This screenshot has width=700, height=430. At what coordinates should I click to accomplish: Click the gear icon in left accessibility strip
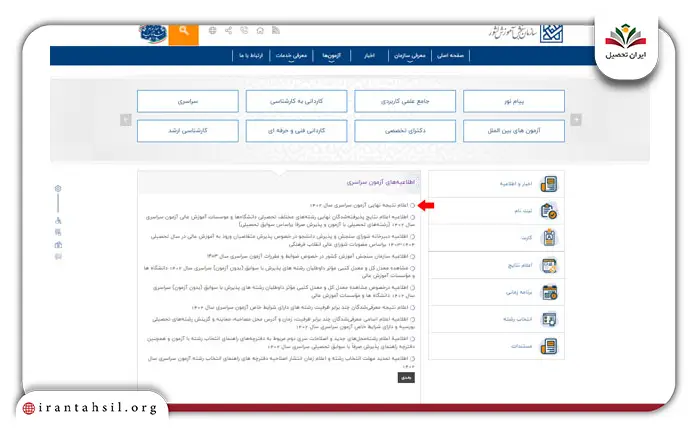(58, 188)
